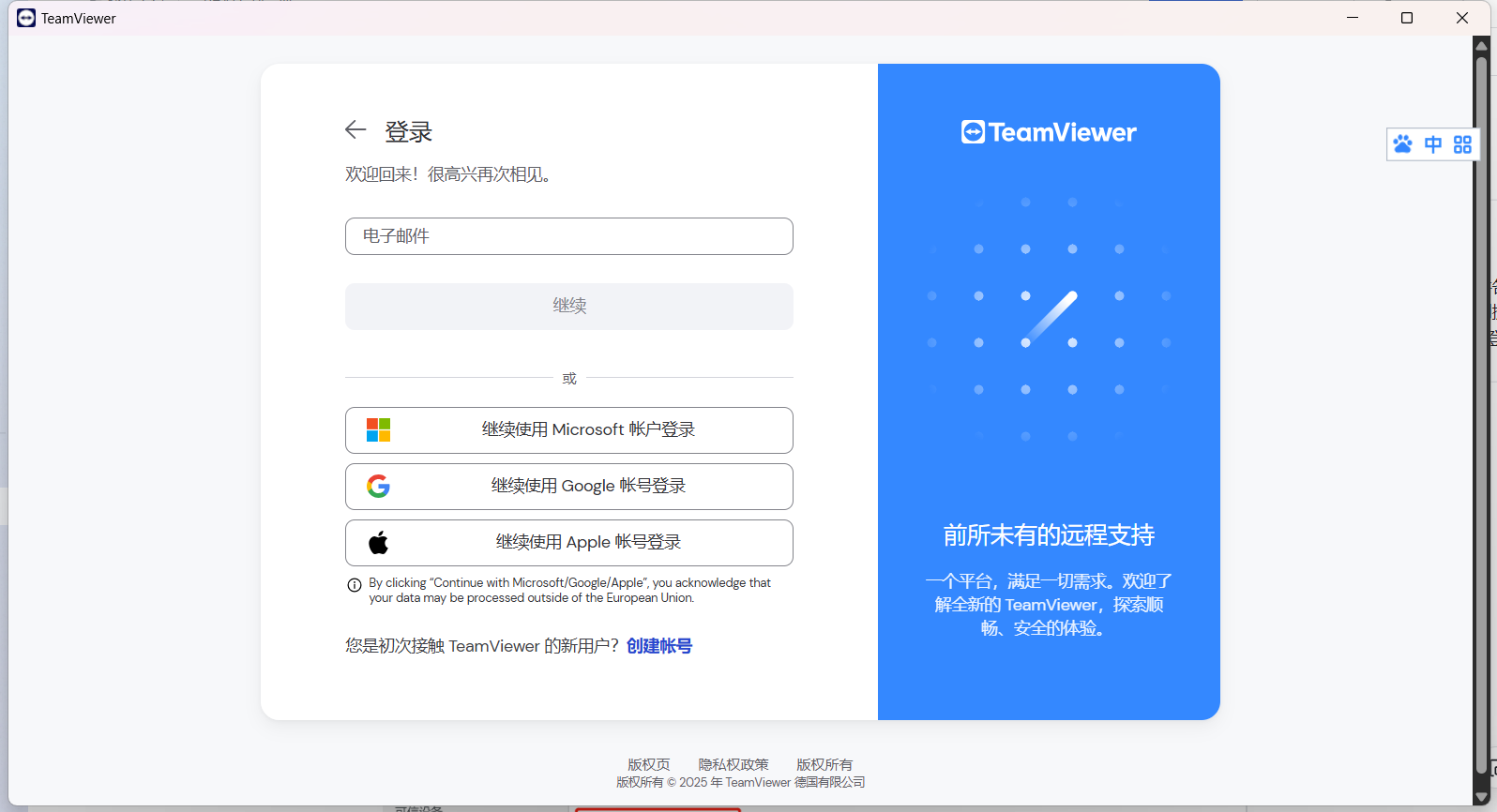
Task: Click the 登录 page heading
Action: [409, 131]
